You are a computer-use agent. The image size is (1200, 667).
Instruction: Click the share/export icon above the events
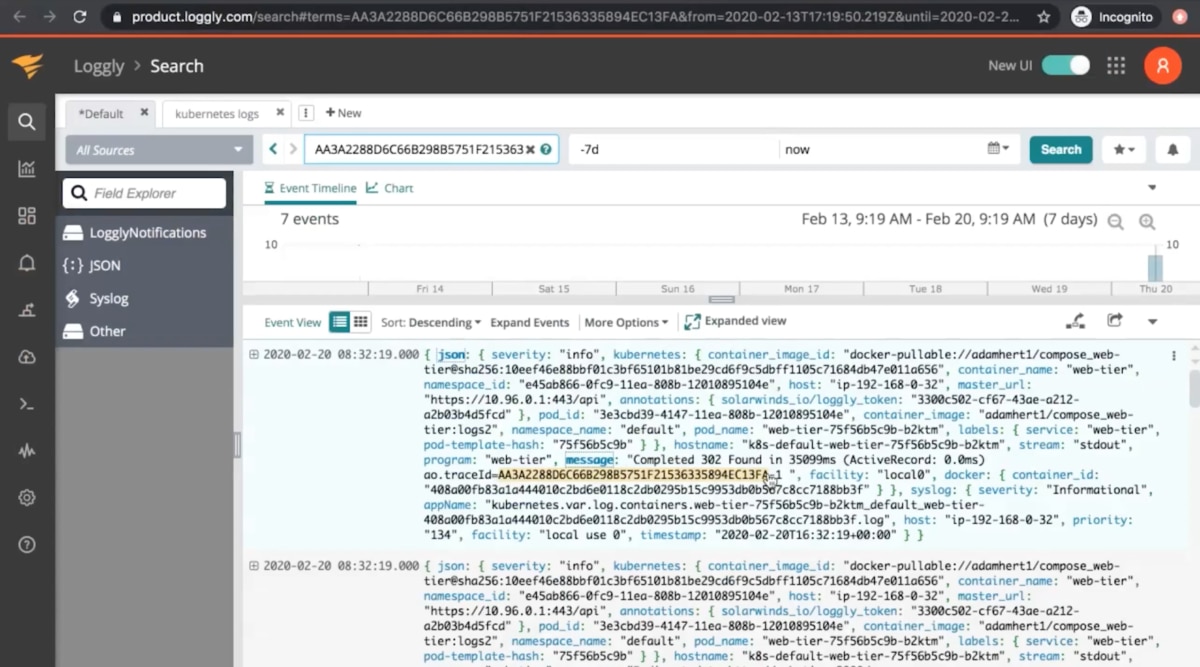click(1114, 320)
